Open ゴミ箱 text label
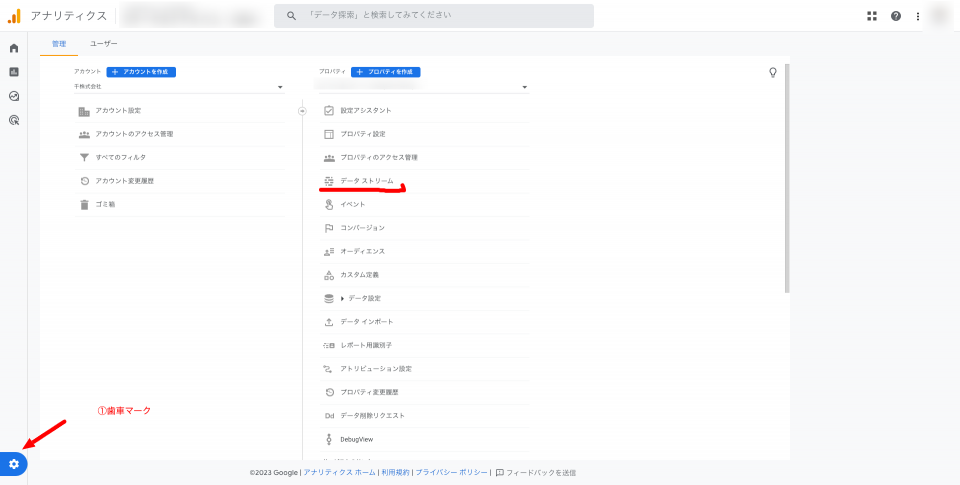The height and width of the screenshot is (485, 960). pos(105,205)
